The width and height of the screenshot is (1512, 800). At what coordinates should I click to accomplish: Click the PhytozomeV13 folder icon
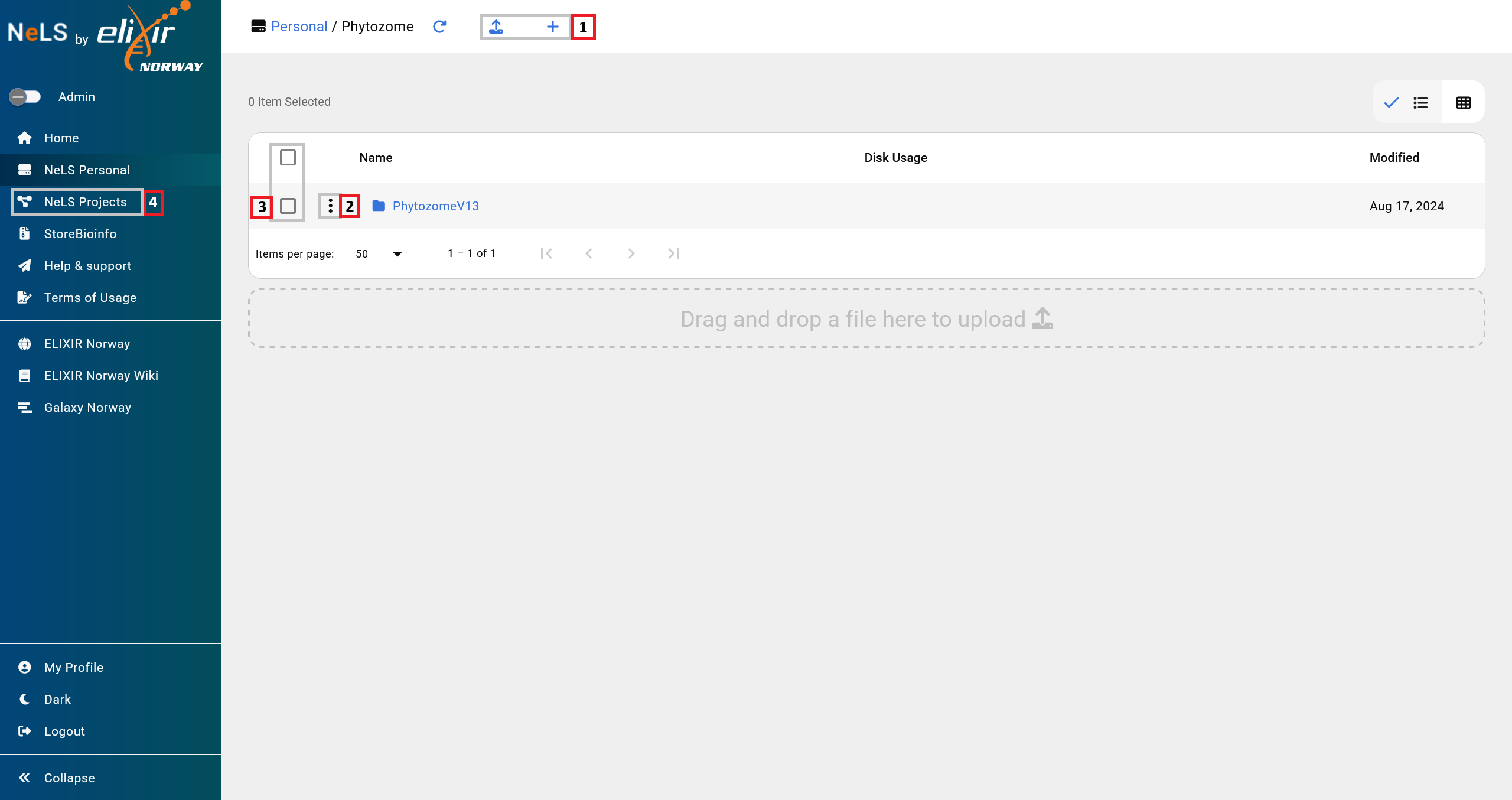click(379, 206)
